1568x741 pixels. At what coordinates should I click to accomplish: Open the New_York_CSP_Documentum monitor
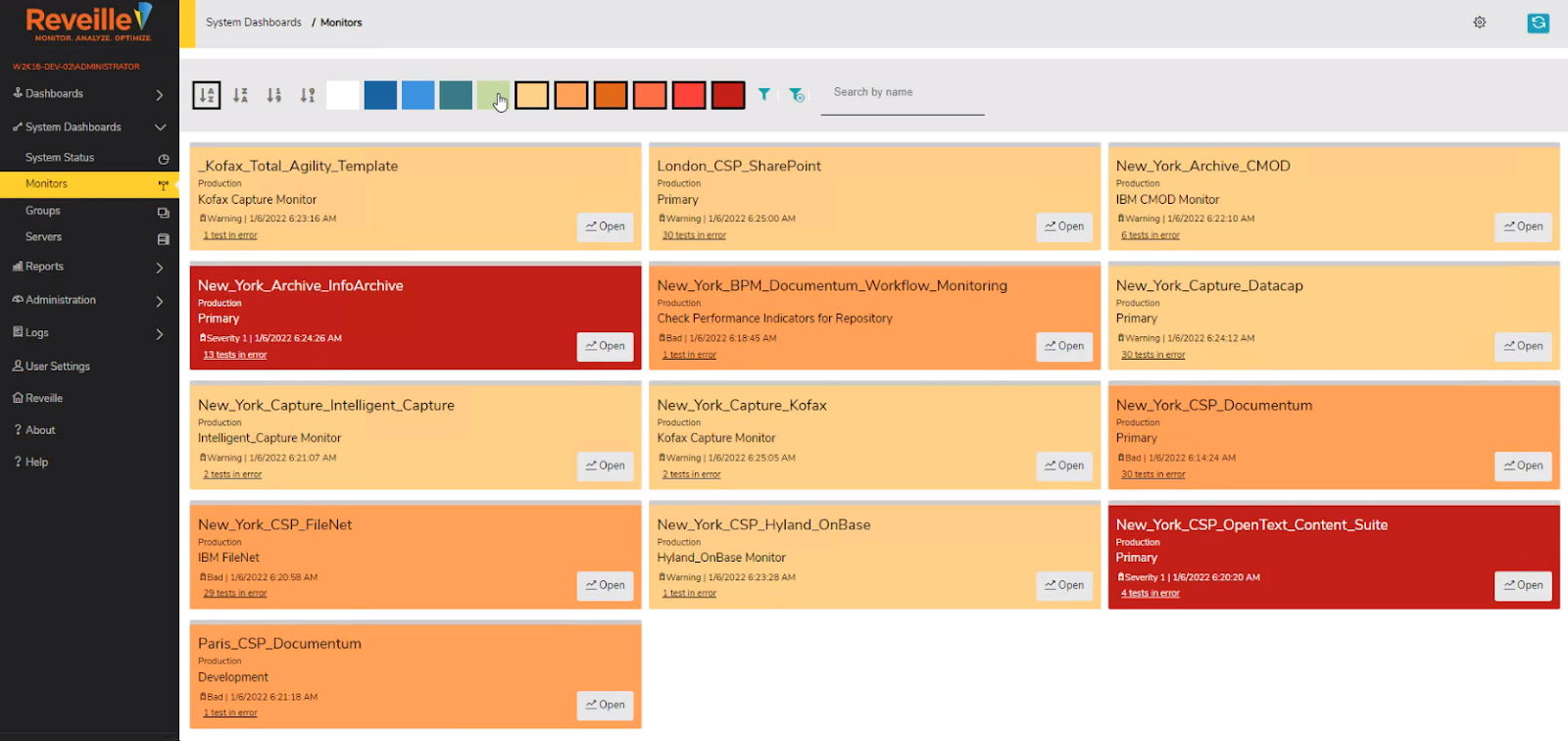tap(1523, 466)
